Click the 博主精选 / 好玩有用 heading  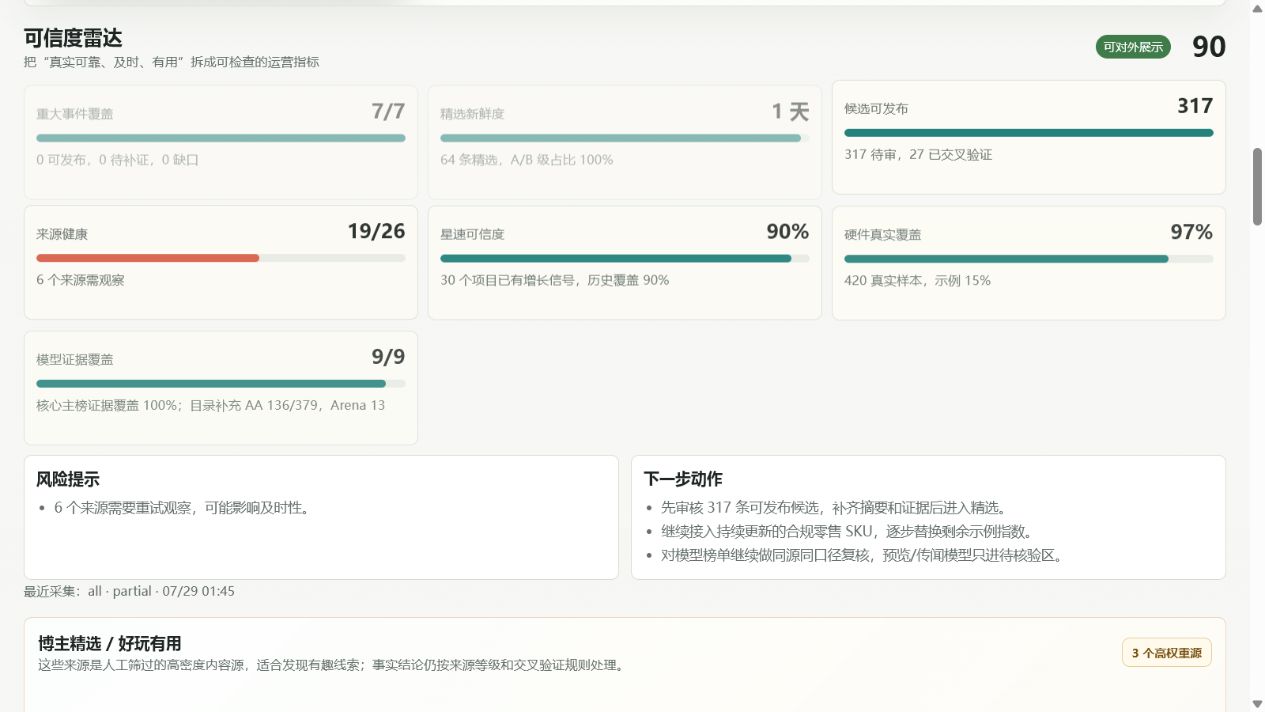coord(110,643)
